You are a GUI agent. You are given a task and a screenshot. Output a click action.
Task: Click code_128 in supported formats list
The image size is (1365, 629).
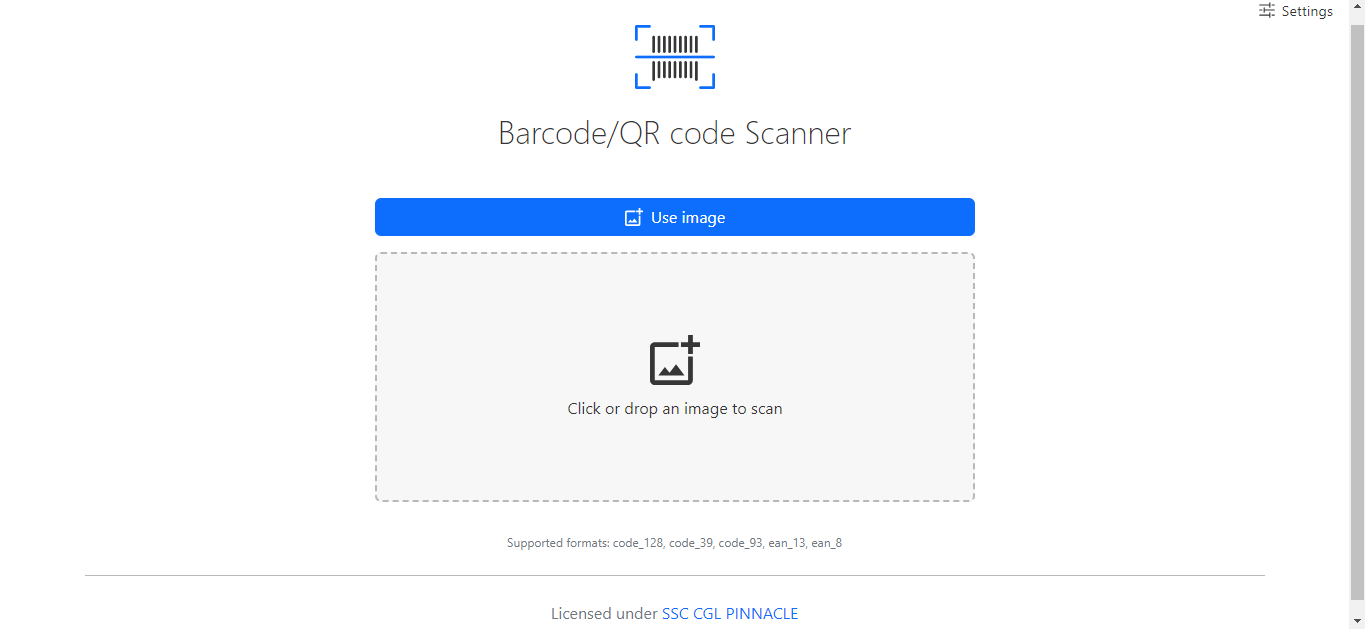[639, 543]
